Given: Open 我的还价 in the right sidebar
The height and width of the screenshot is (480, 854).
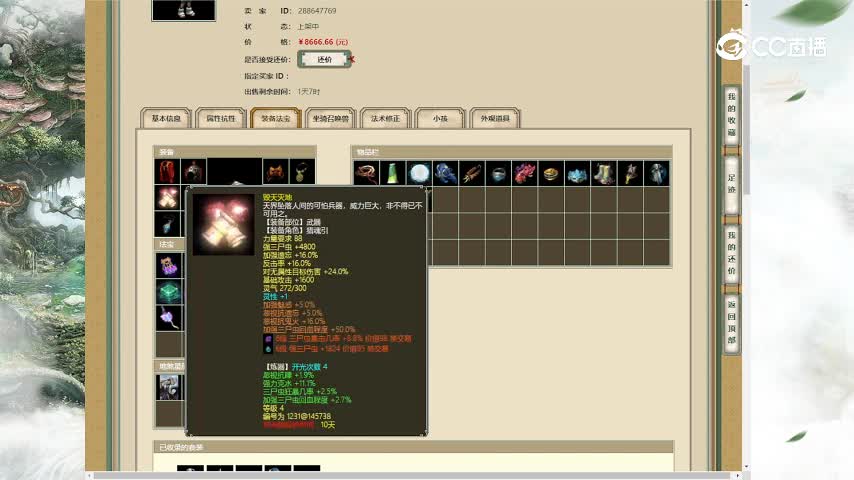Looking at the screenshot, I should 731,253.
